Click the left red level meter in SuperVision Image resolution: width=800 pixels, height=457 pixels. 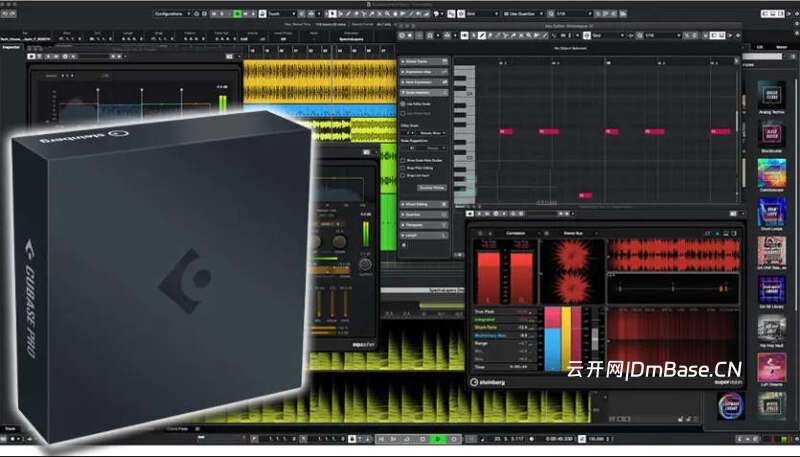point(488,278)
